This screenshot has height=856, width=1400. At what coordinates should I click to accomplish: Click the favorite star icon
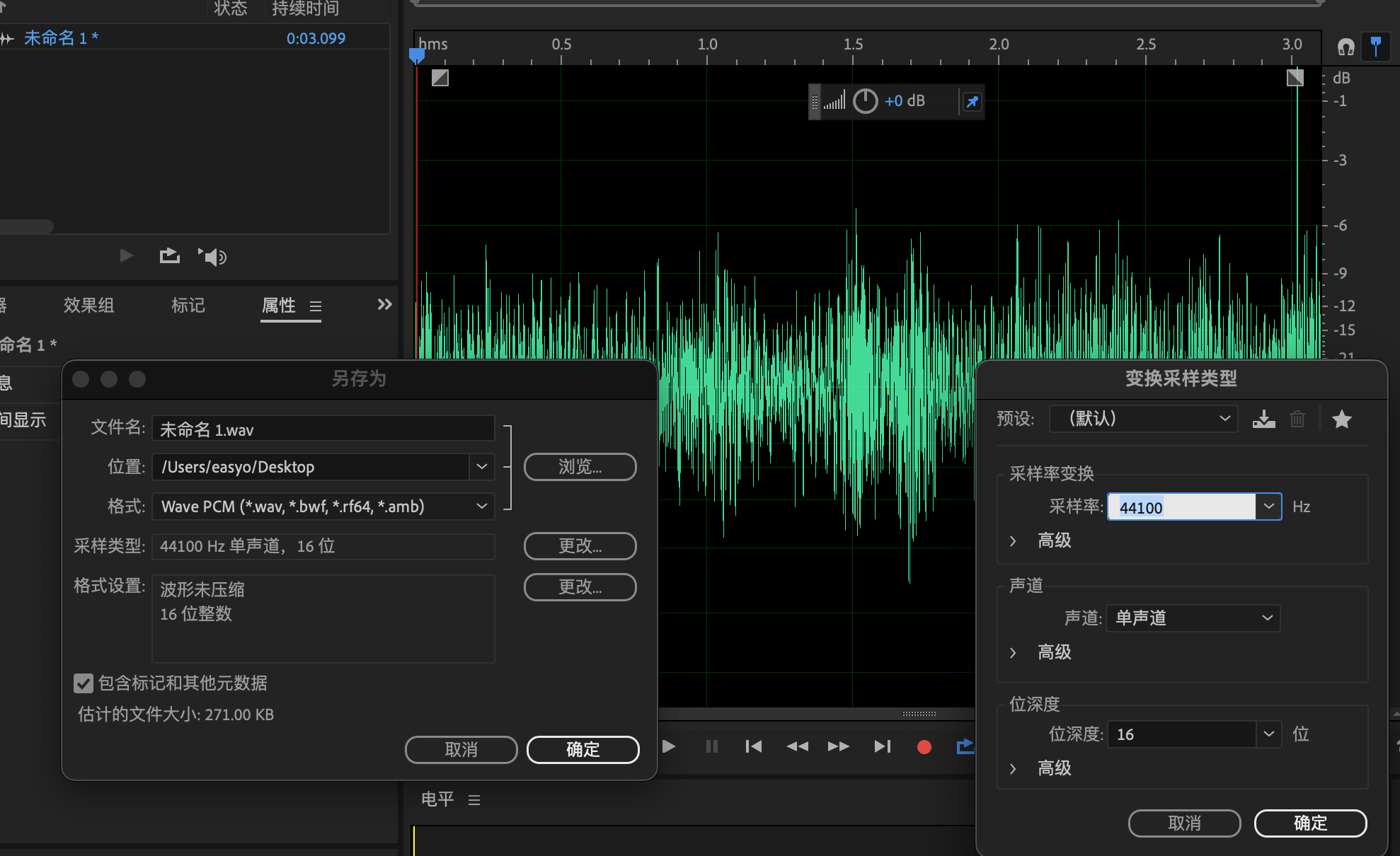coord(1341,420)
